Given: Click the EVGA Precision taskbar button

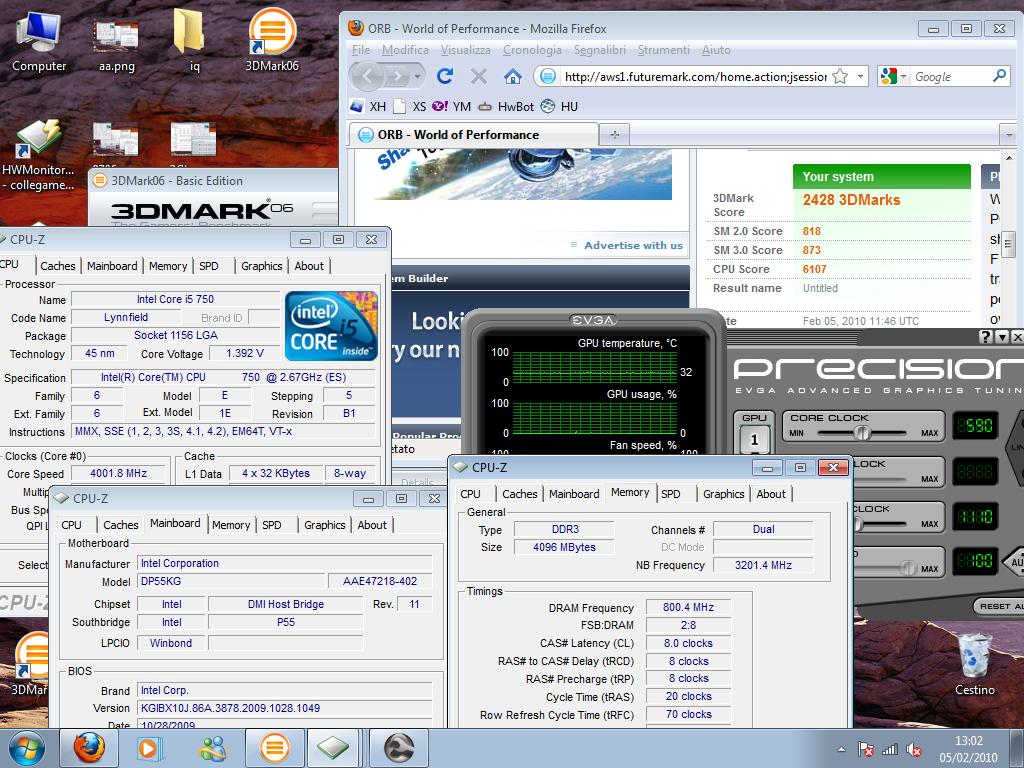Looking at the screenshot, I should pos(399,748).
